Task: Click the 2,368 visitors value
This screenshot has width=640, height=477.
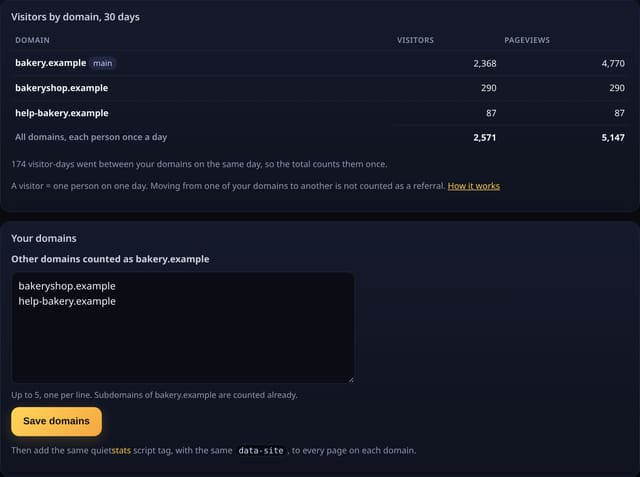Action: tap(485, 64)
